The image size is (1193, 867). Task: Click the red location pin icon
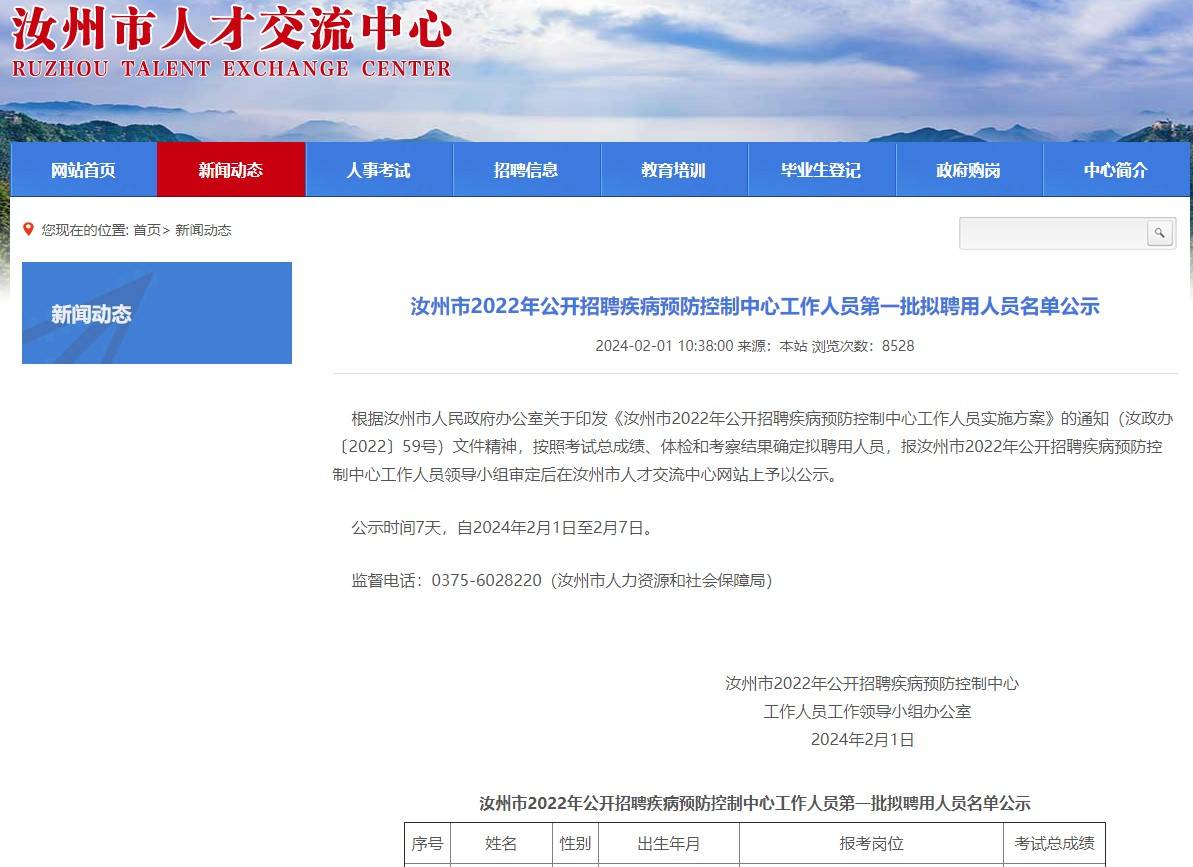click(28, 229)
